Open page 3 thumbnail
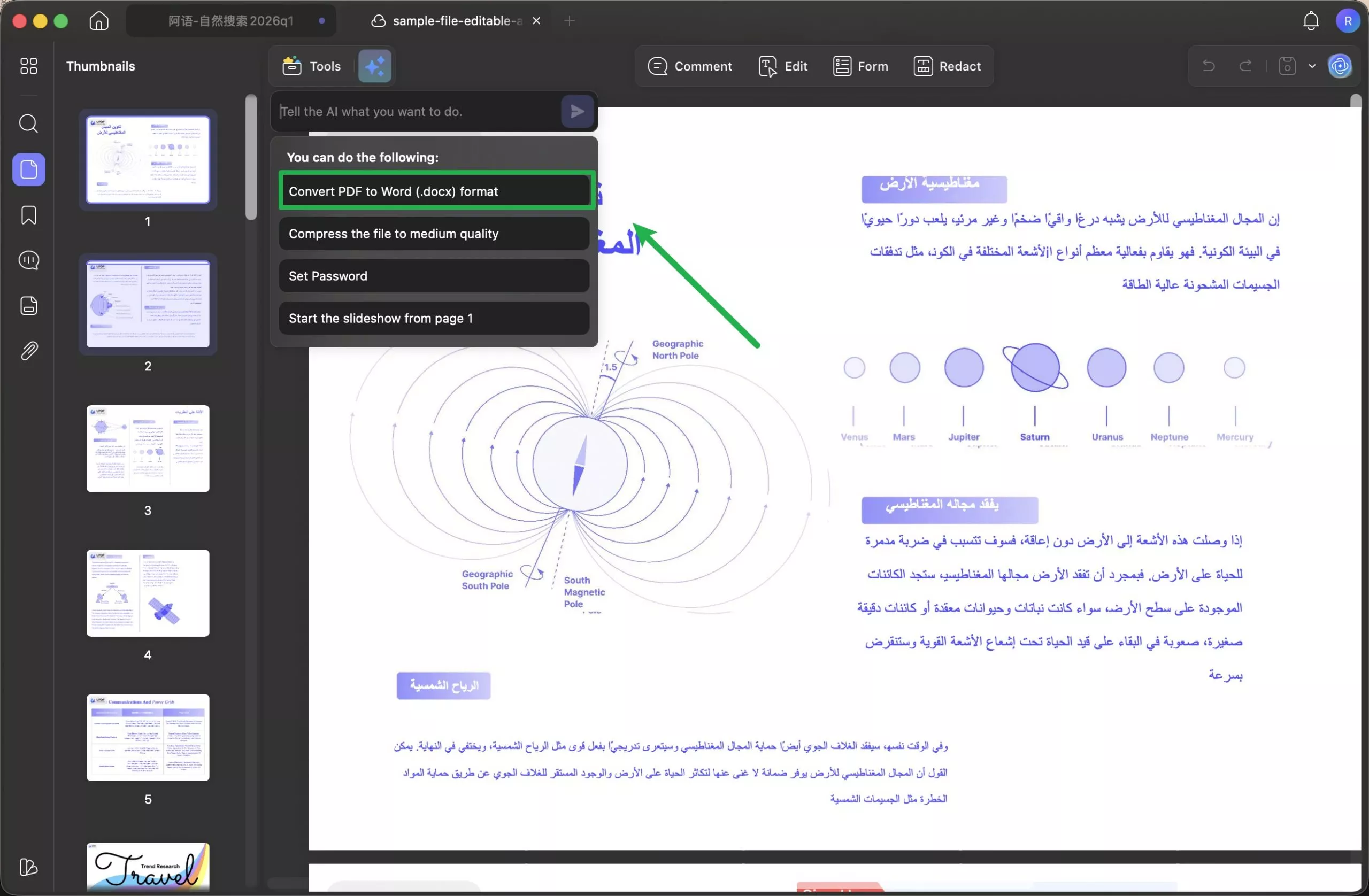The image size is (1369, 896). [148, 449]
